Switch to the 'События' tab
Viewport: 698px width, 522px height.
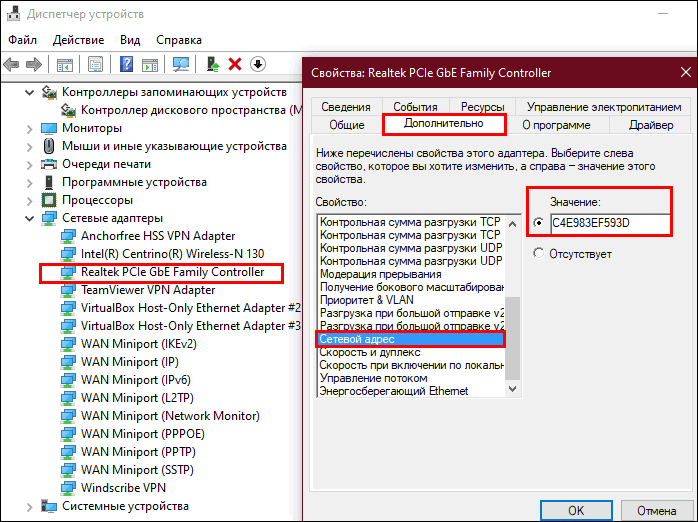(x=415, y=107)
